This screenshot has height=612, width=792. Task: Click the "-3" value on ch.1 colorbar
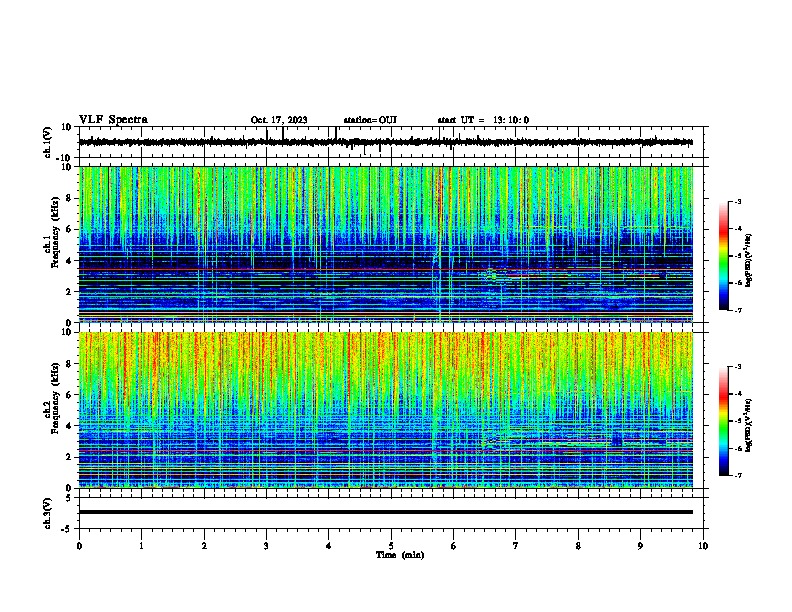(737, 201)
